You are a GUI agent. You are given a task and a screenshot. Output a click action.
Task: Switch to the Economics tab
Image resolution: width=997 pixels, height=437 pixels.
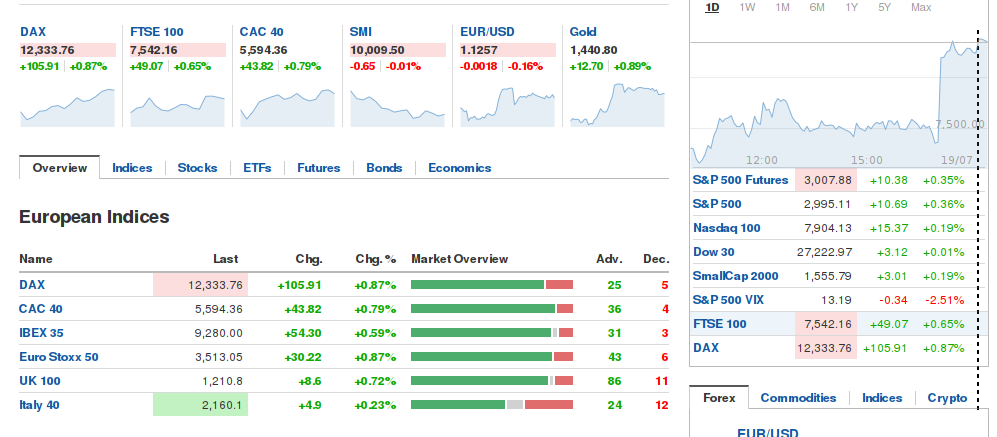click(460, 168)
